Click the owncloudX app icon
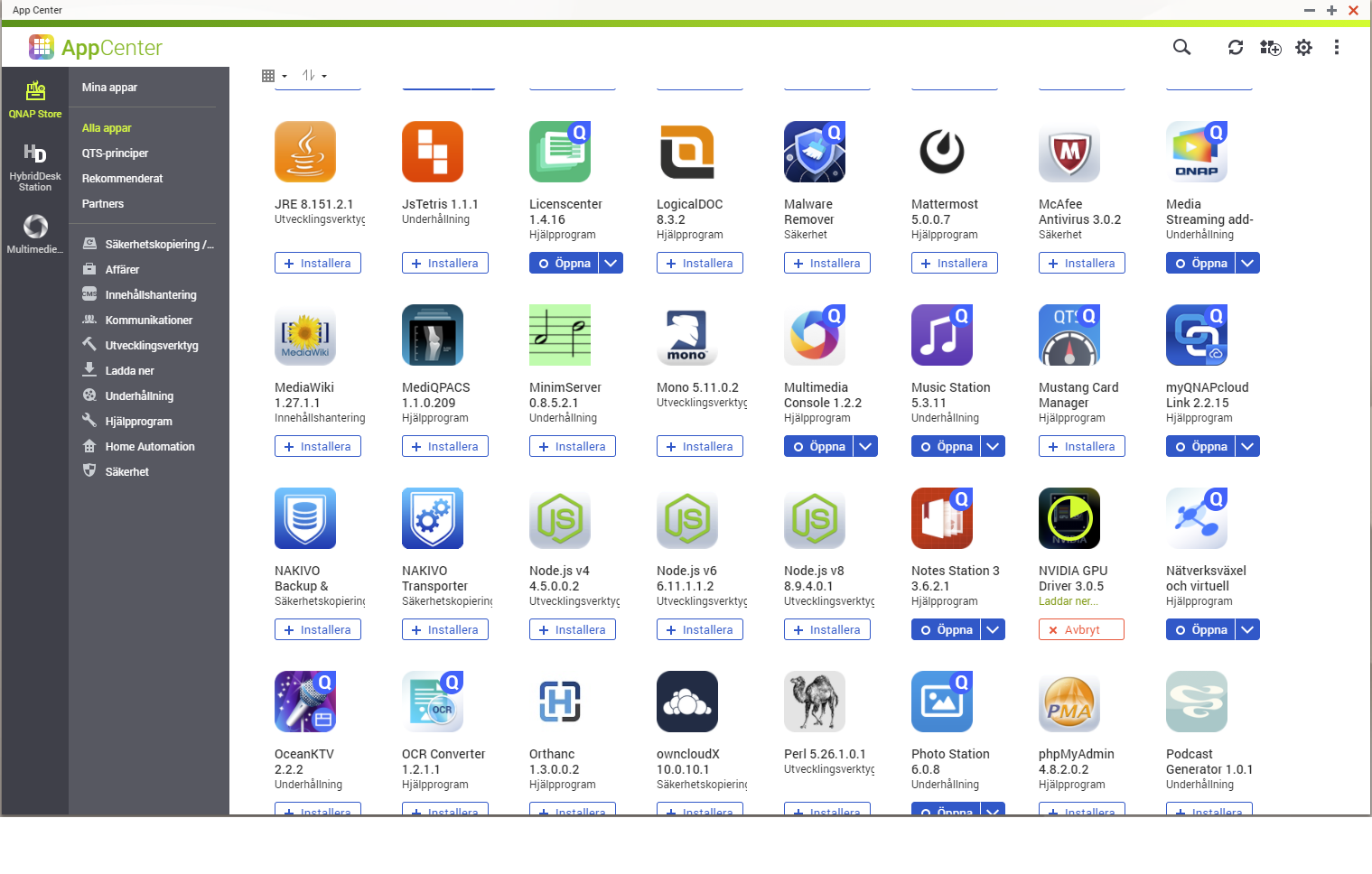The width and height of the screenshot is (1372, 874). (687, 702)
